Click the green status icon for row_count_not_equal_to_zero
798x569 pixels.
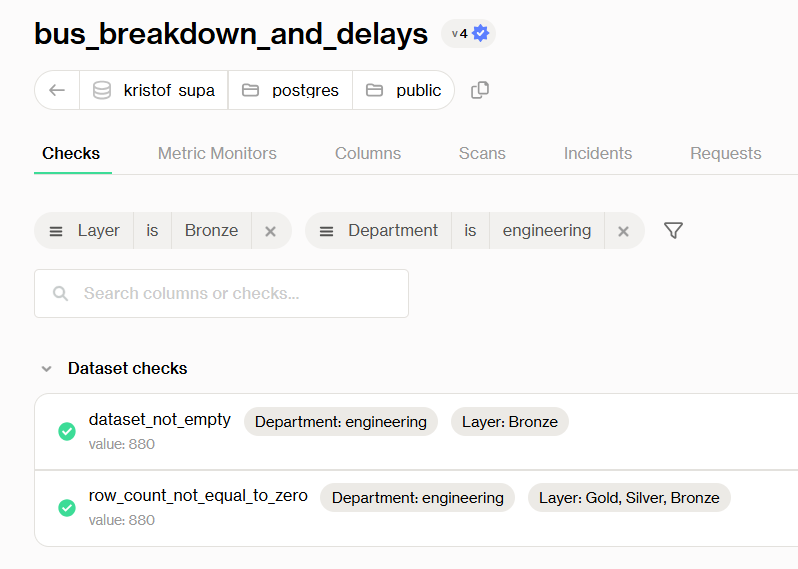pos(67,508)
